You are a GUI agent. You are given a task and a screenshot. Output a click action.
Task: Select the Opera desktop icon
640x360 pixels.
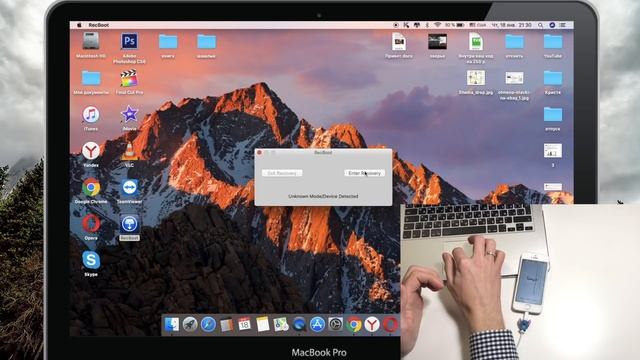click(x=91, y=224)
